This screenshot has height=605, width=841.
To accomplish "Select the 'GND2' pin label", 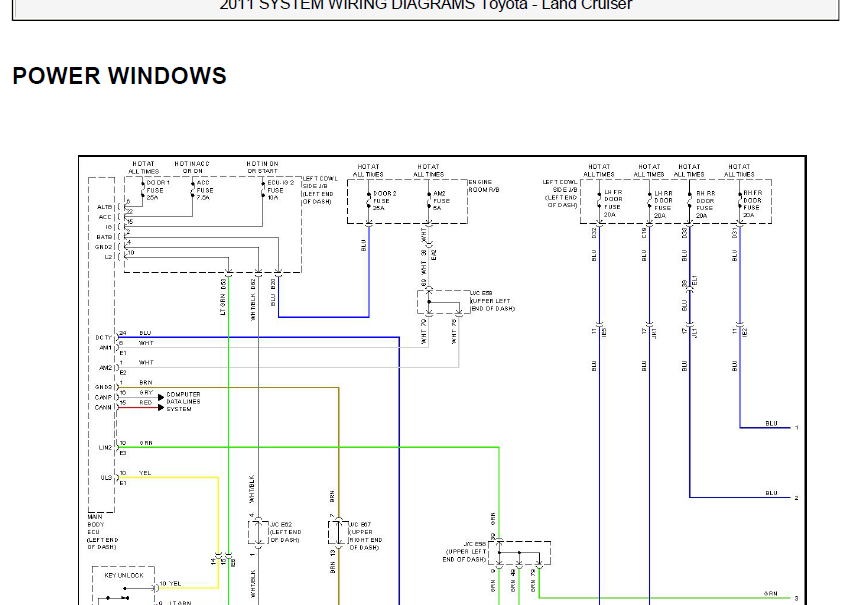I will click(x=104, y=247).
